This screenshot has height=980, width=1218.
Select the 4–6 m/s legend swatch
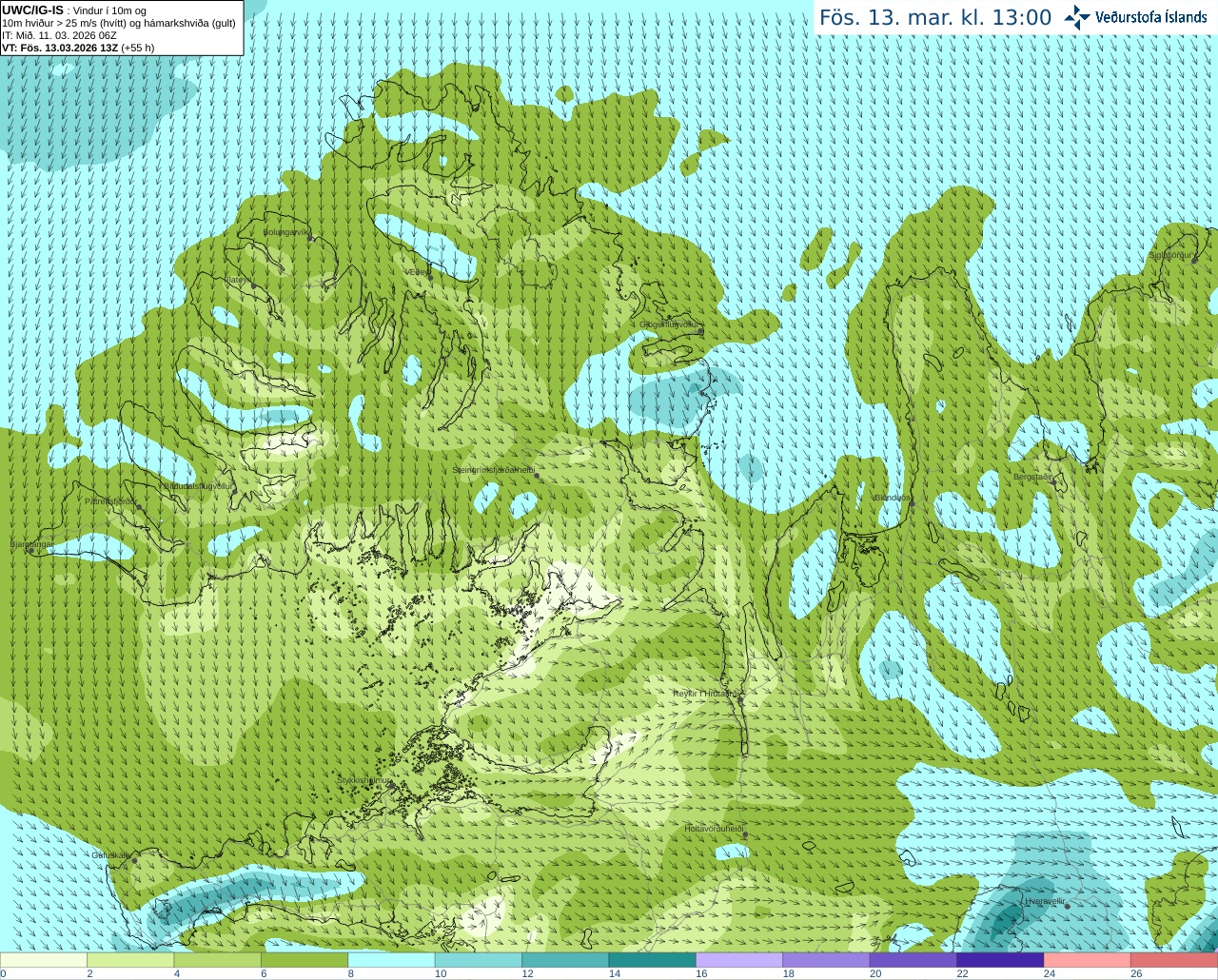218,960
